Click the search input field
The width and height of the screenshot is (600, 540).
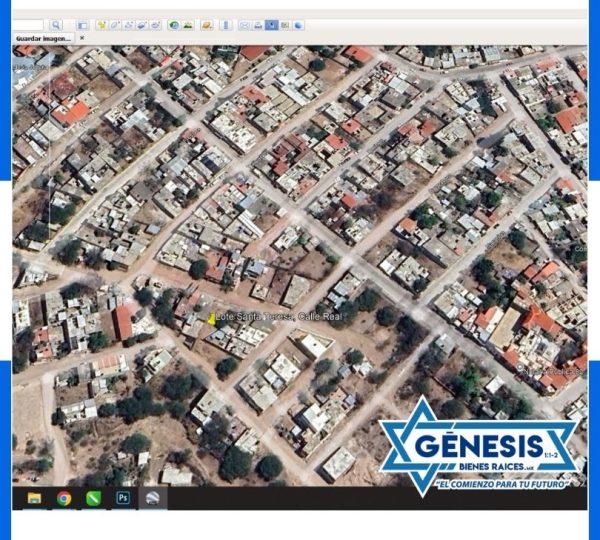click(24, 24)
